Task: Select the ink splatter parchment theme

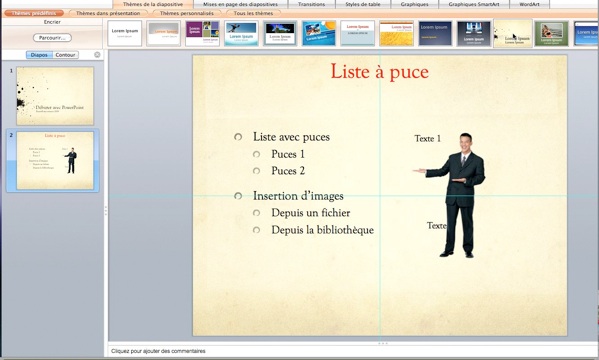Action: click(x=513, y=33)
